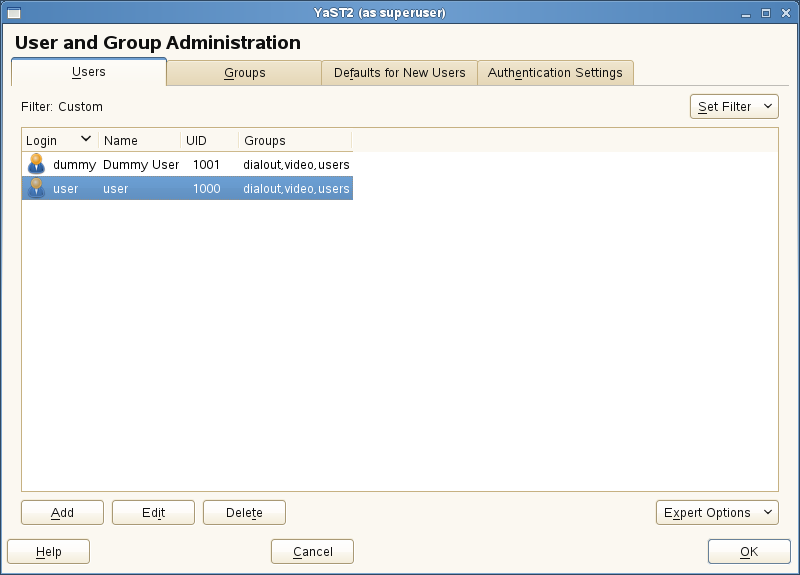The width and height of the screenshot is (800, 575).
Task: Click the Add button
Action: point(62,513)
